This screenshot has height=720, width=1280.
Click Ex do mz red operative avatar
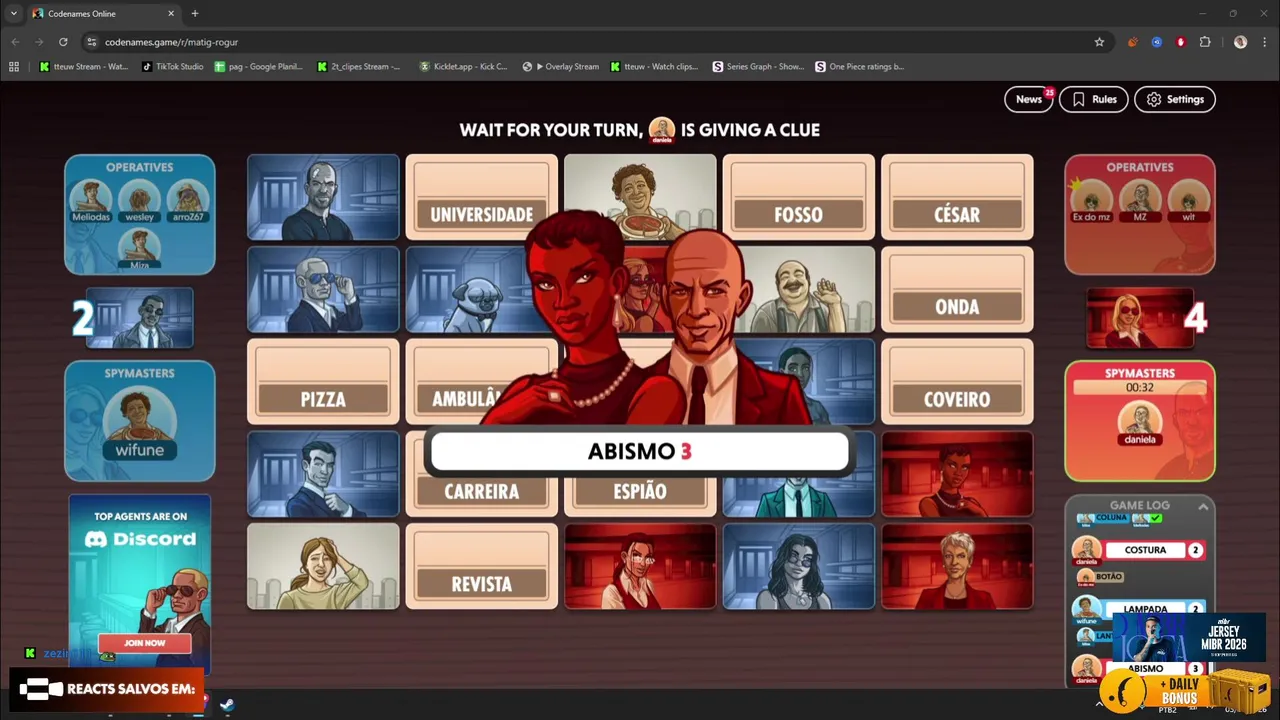pyautogui.click(x=1091, y=201)
